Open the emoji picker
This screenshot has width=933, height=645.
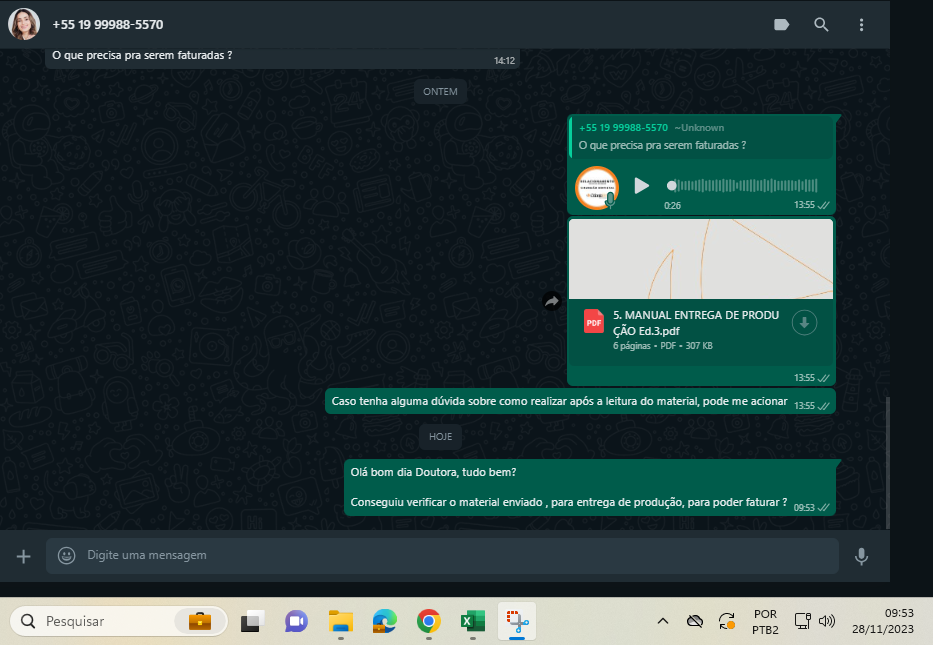(67, 555)
